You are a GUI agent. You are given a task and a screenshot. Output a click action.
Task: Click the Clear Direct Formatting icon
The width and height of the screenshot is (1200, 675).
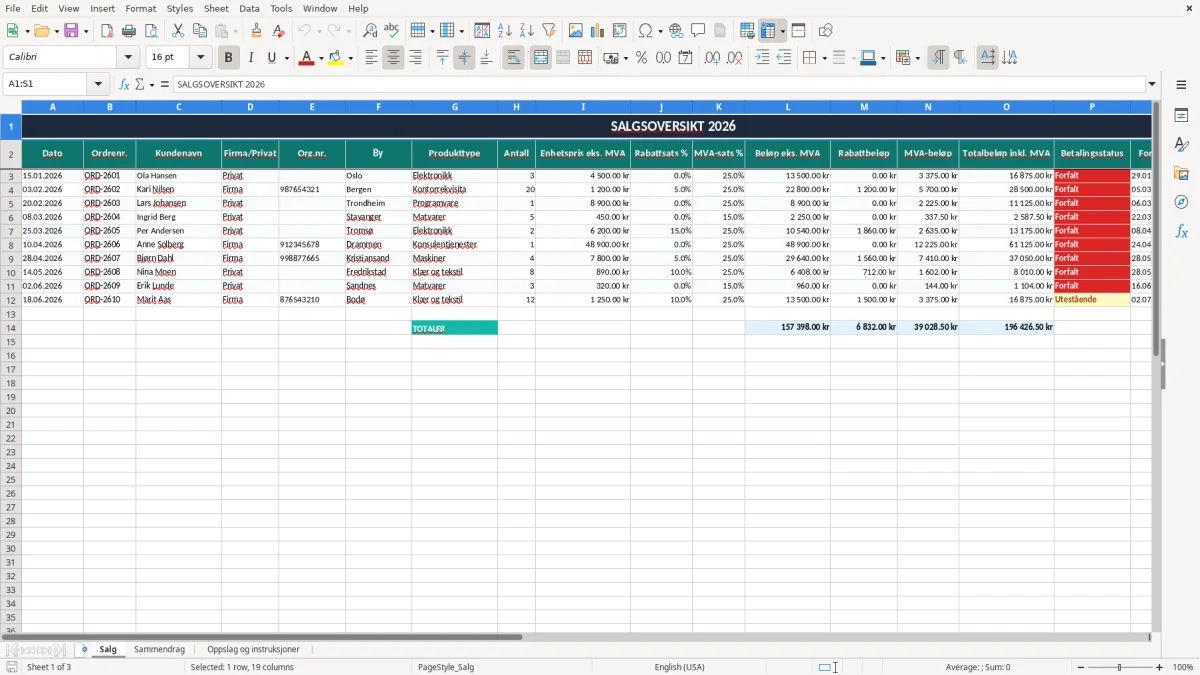pos(279,31)
